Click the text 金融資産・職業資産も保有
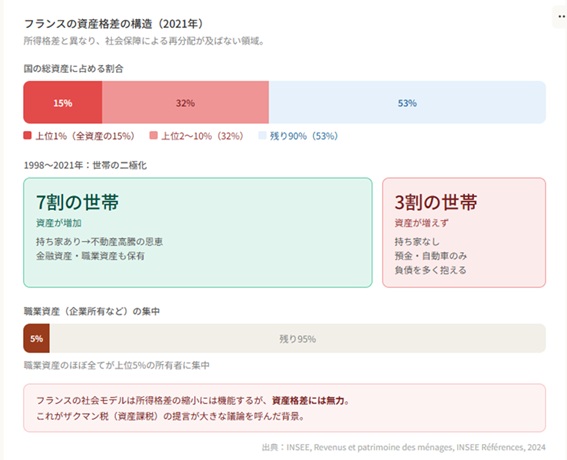This screenshot has width=567, height=460. [90, 256]
